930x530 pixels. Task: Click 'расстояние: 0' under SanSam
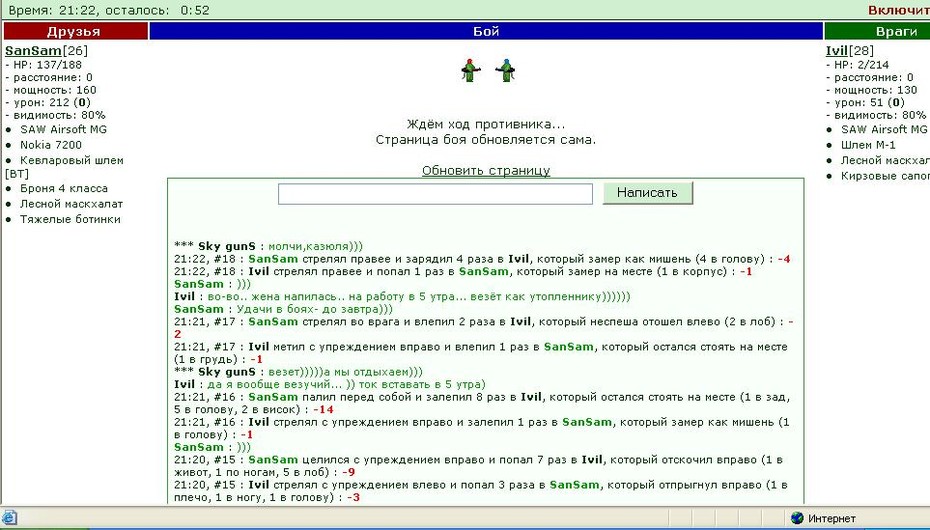(53, 78)
